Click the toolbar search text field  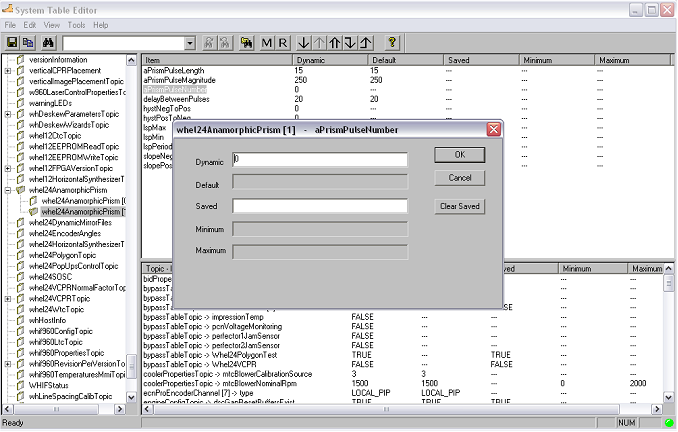(124, 43)
